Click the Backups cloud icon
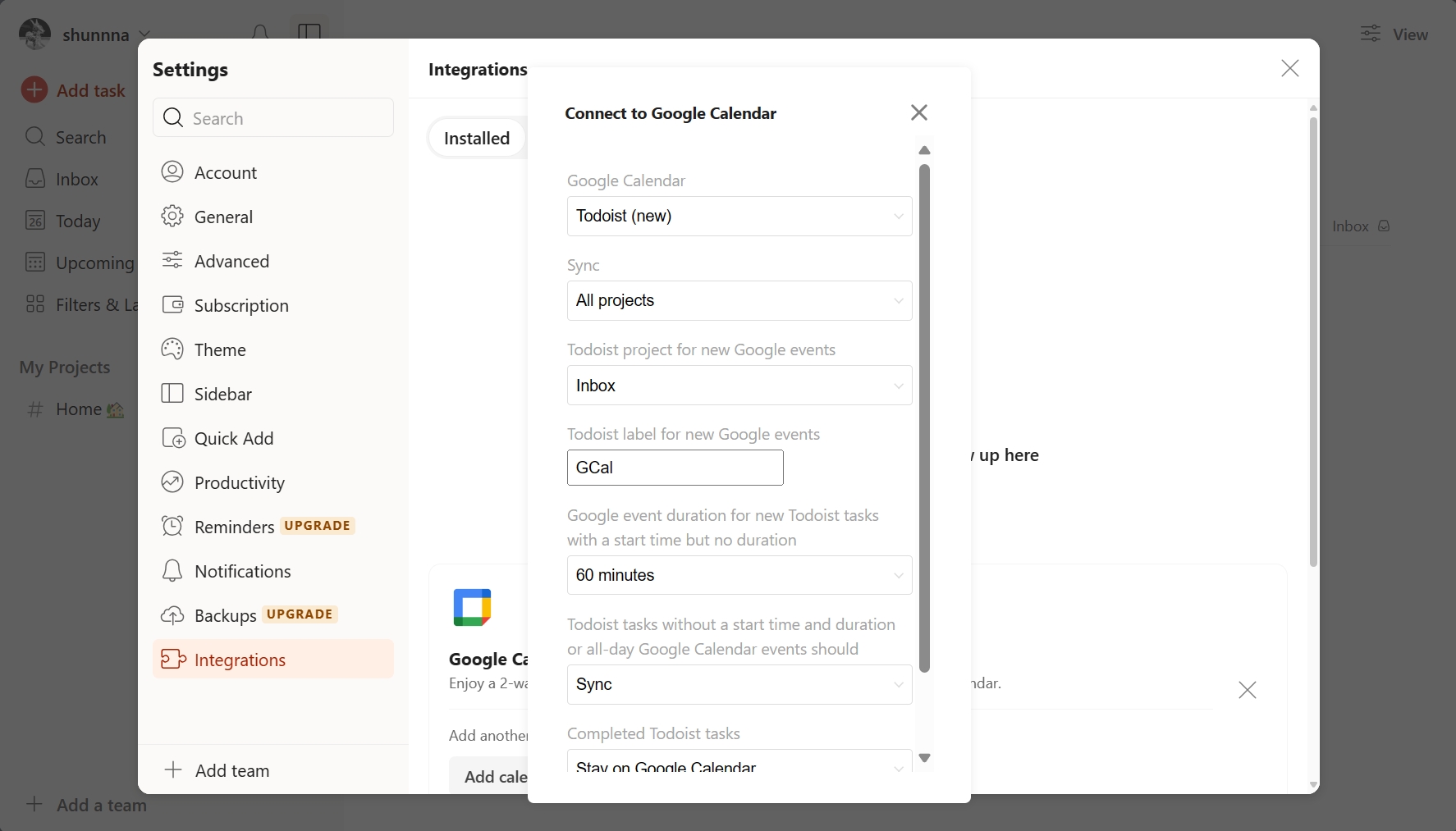Viewport: 1456px width, 831px height. coord(172,614)
